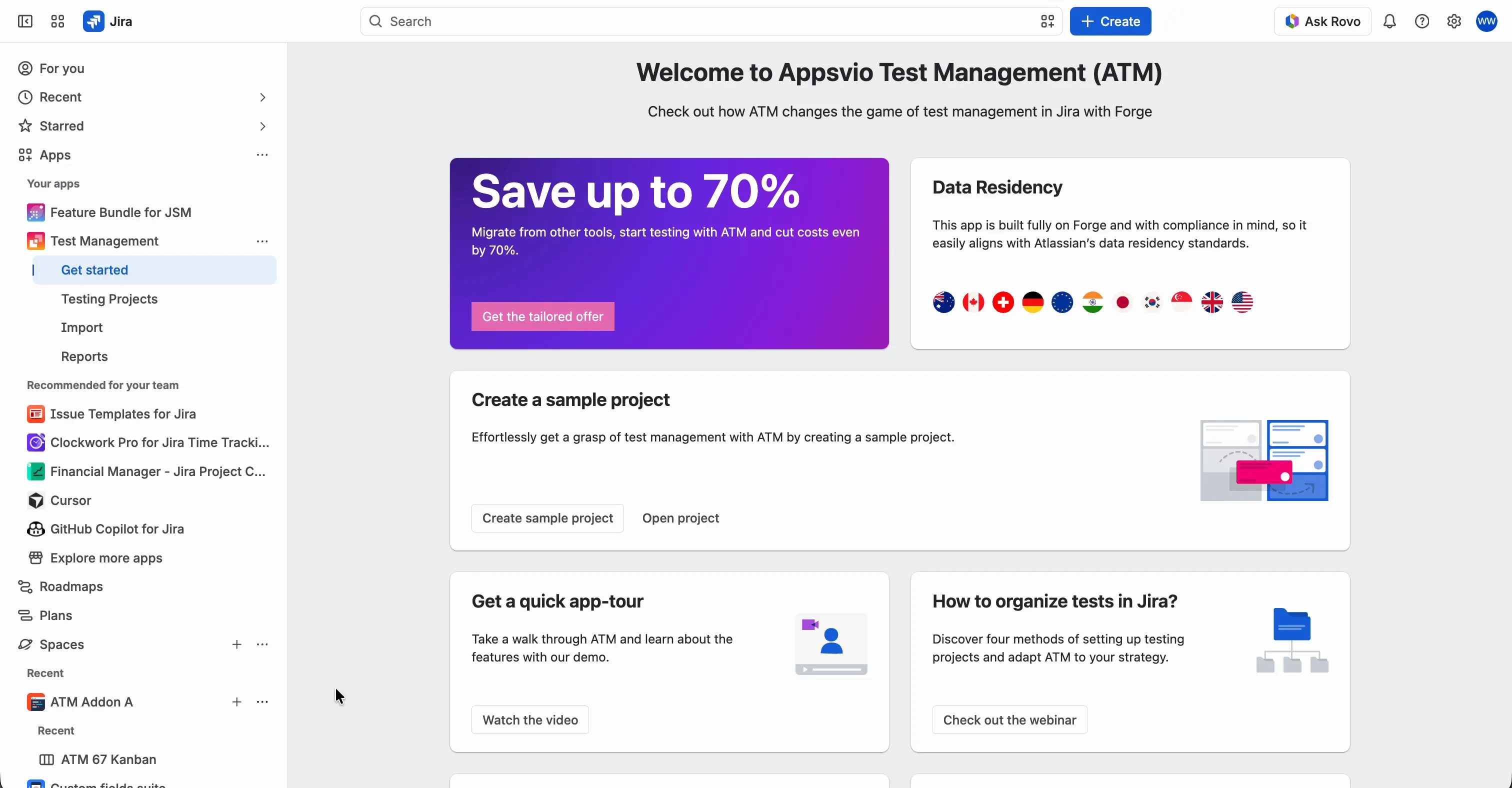
Task: Click the blue Create button
Action: tap(1110, 21)
